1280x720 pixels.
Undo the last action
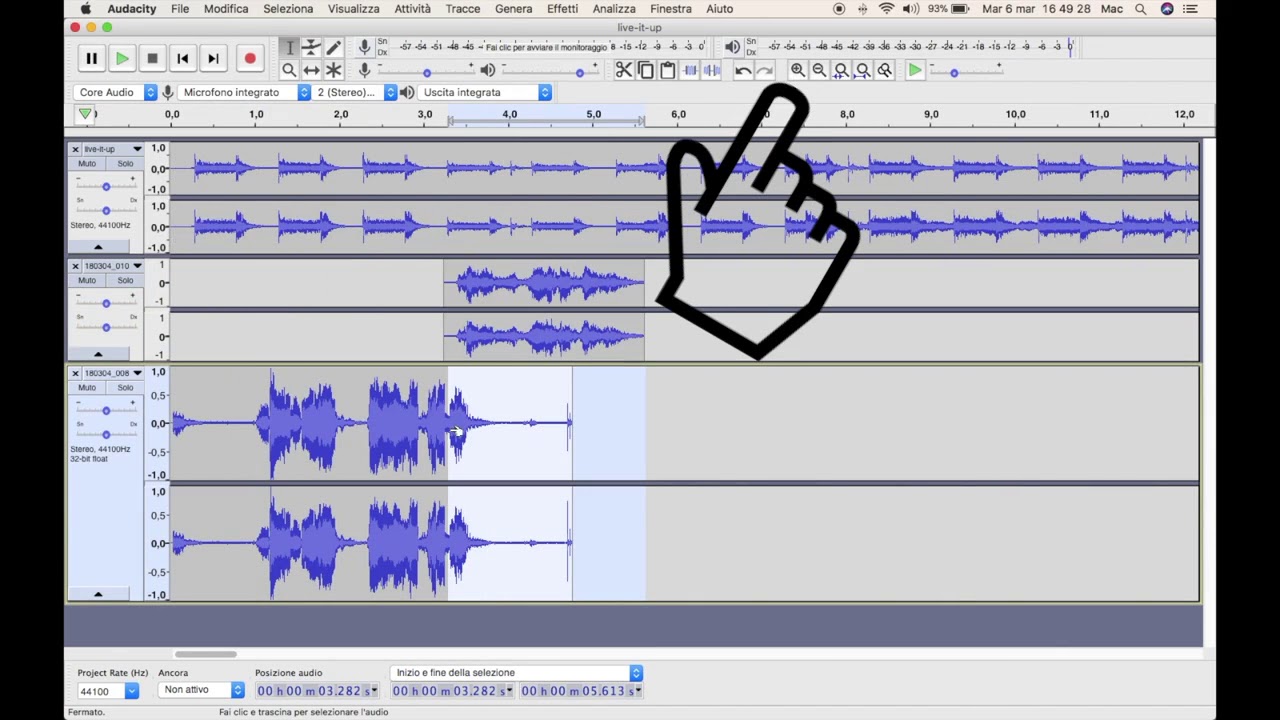743,70
